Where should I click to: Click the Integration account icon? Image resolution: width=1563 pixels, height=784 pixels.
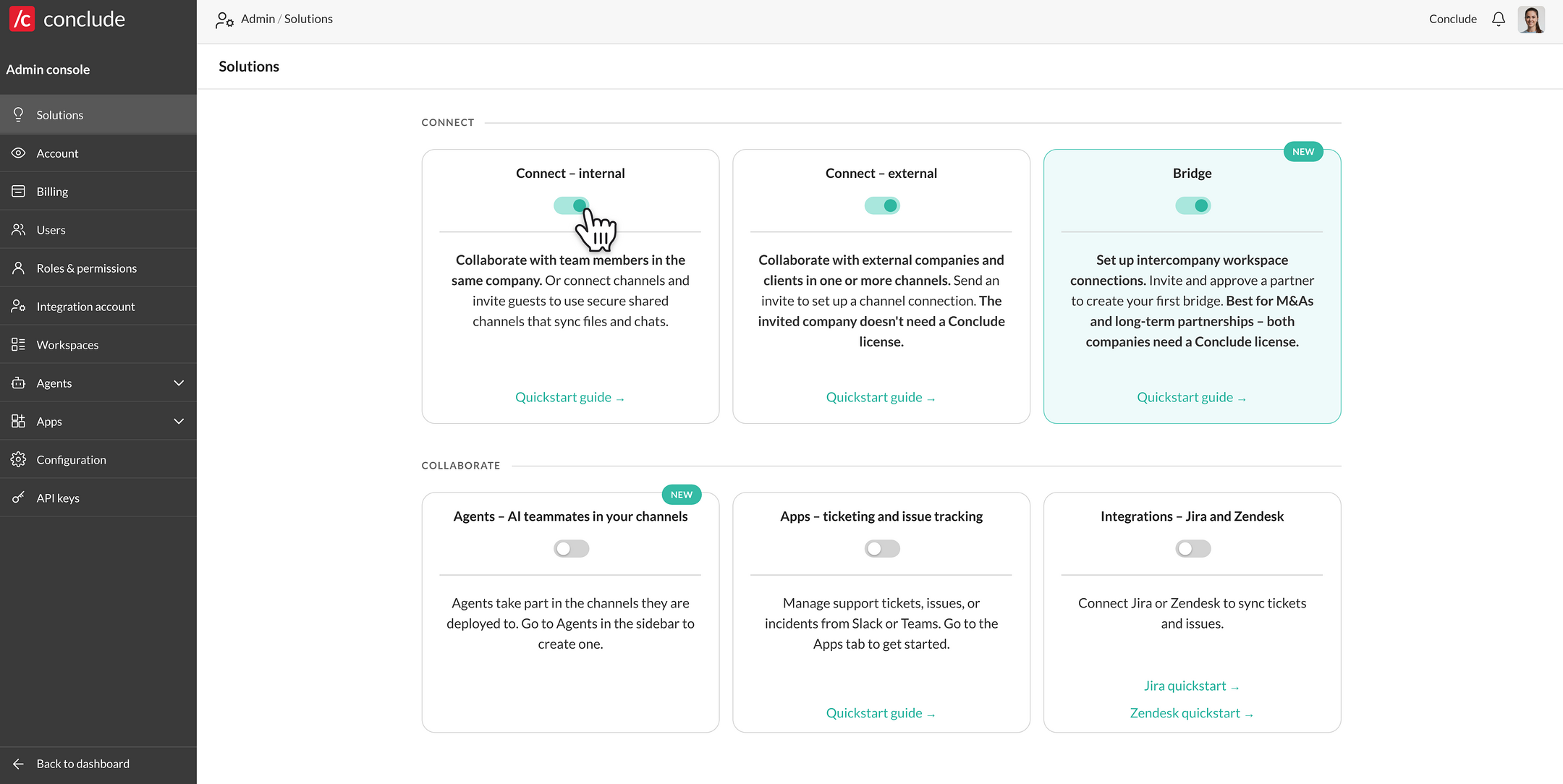click(x=19, y=306)
